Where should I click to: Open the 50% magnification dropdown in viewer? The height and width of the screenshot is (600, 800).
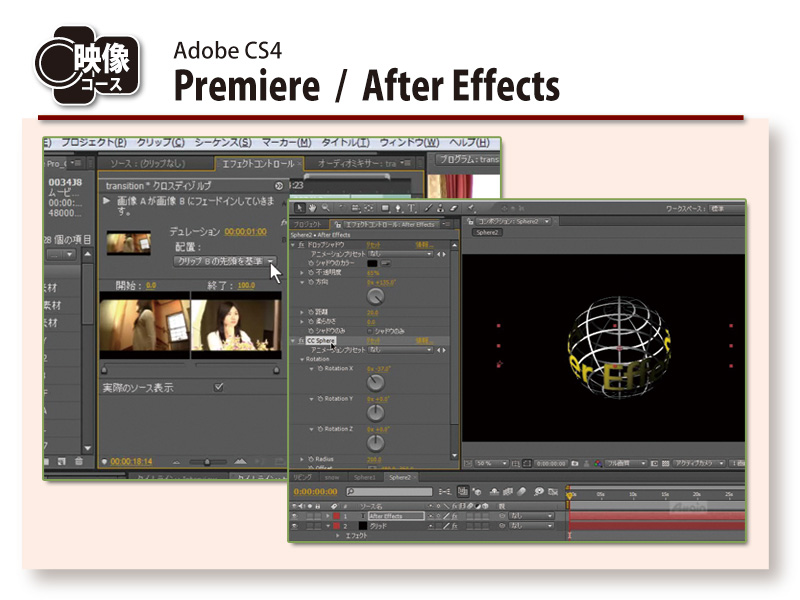tap(491, 463)
